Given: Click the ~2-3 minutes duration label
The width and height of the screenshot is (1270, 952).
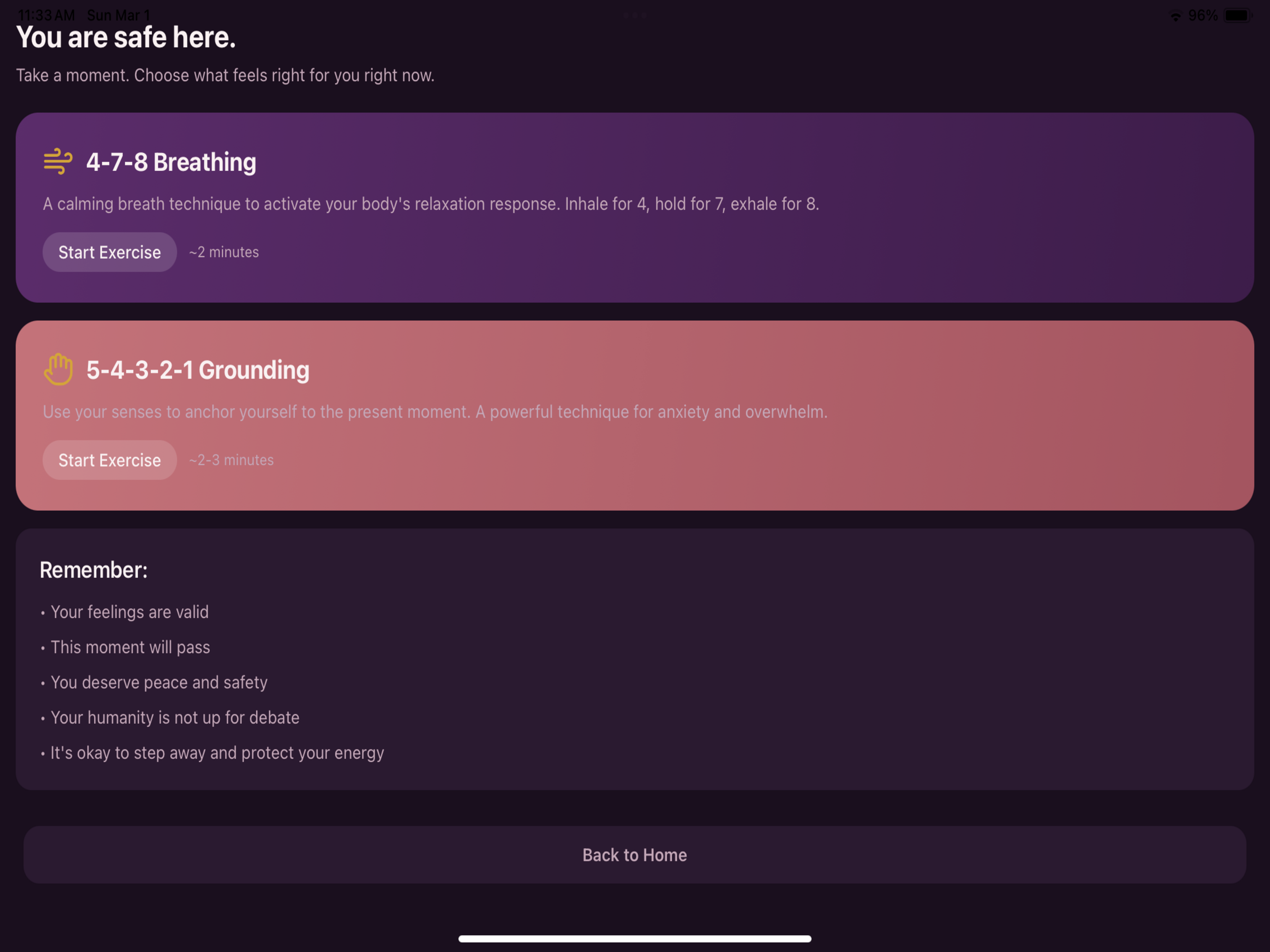Looking at the screenshot, I should [231, 460].
